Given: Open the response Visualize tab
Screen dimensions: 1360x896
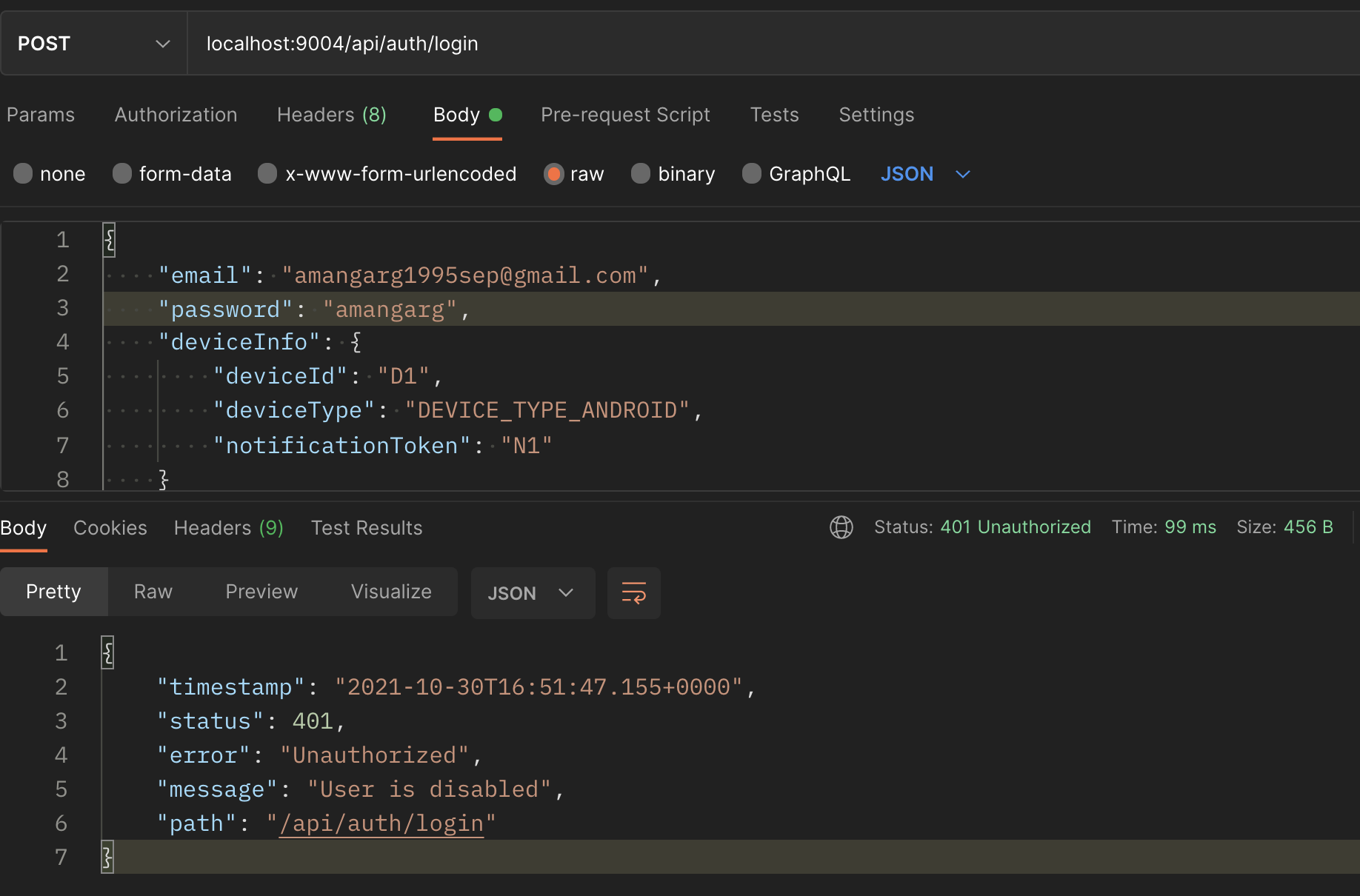Looking at the screenshot, I should [x=390, y=592].
